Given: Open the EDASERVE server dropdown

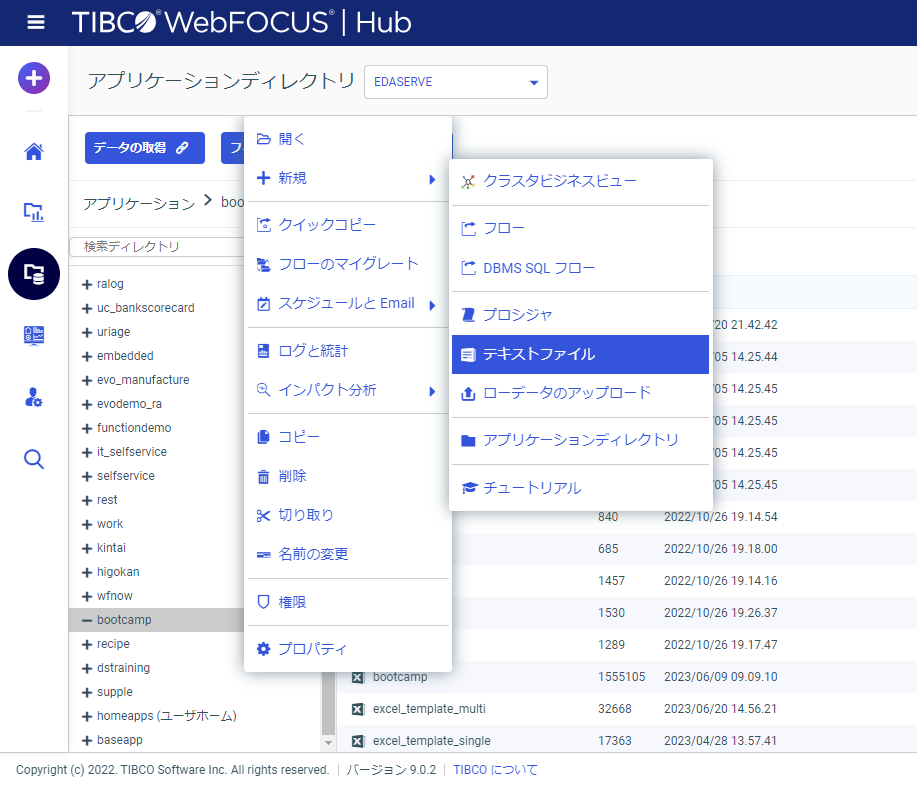Looking at the screenshot, I should (456, 82).
